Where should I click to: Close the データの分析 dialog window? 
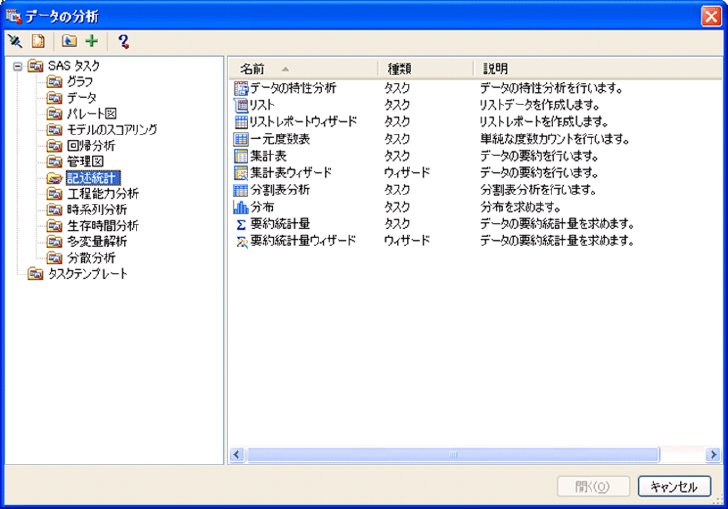click(x=711, y=16)
